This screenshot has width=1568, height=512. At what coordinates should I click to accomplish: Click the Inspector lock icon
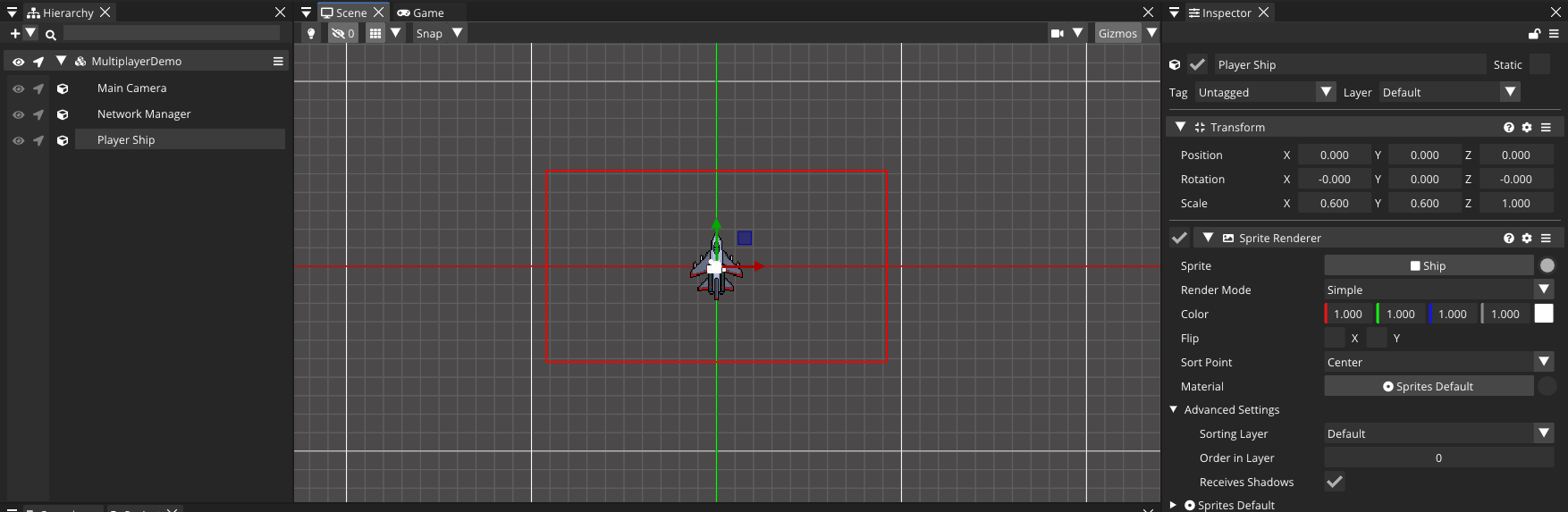pos(1534,34)
